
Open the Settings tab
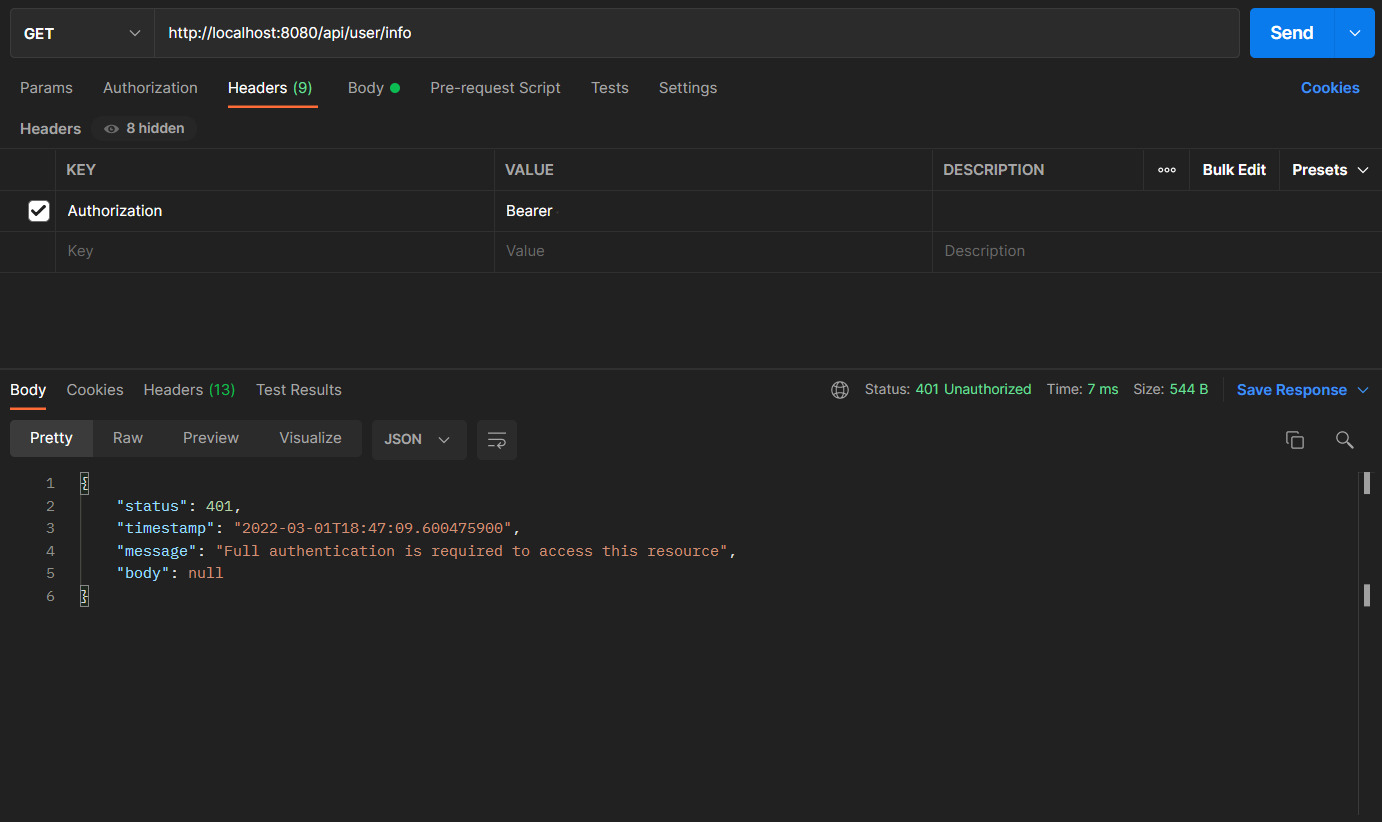coord(688,88)
